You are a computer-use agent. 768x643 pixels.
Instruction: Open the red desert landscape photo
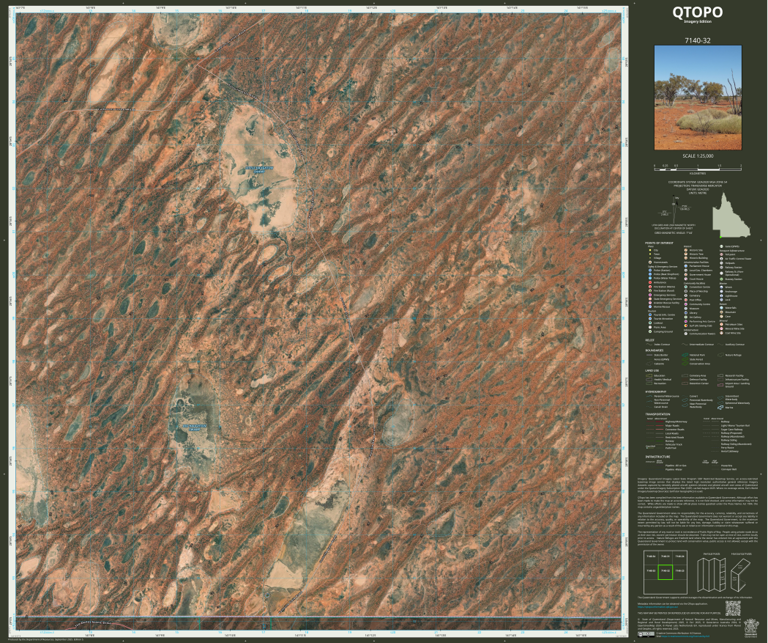click(x=698, y=98)
